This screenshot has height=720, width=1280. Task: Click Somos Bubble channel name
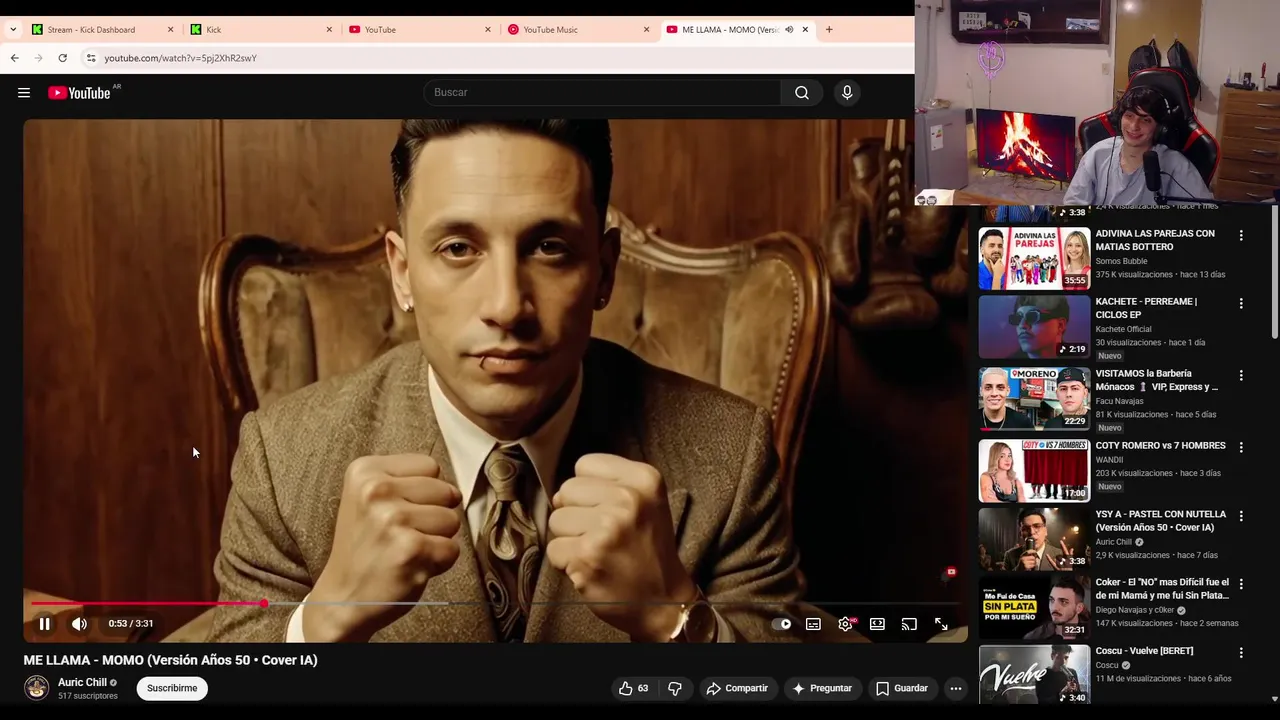(x=1121, y=261)
